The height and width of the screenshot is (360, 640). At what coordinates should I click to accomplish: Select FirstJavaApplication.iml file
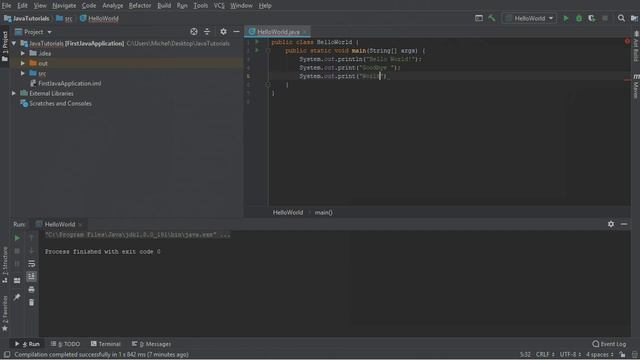point(69,83)
